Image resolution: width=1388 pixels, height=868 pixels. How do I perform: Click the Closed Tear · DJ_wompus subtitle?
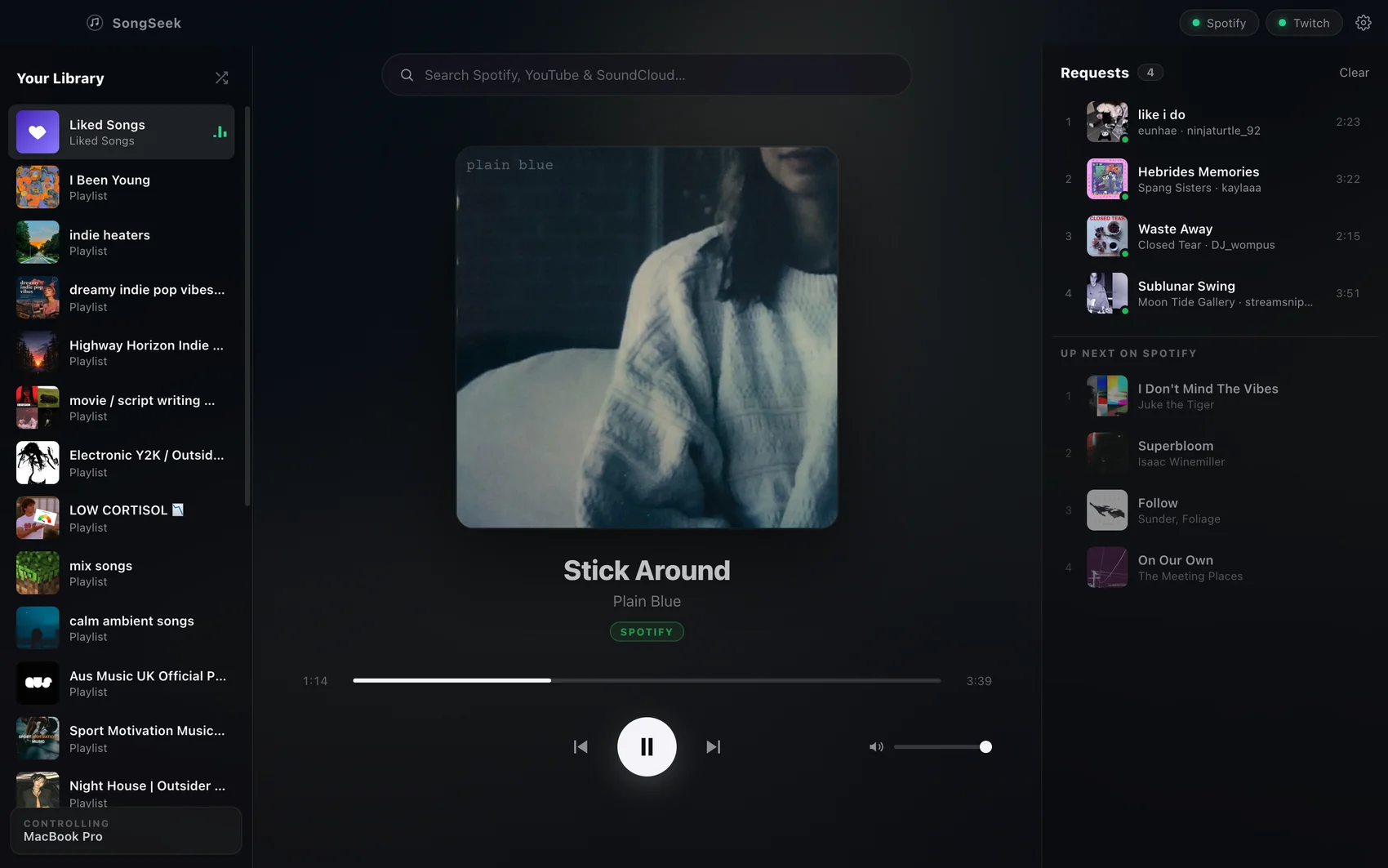coord(1206,245)
